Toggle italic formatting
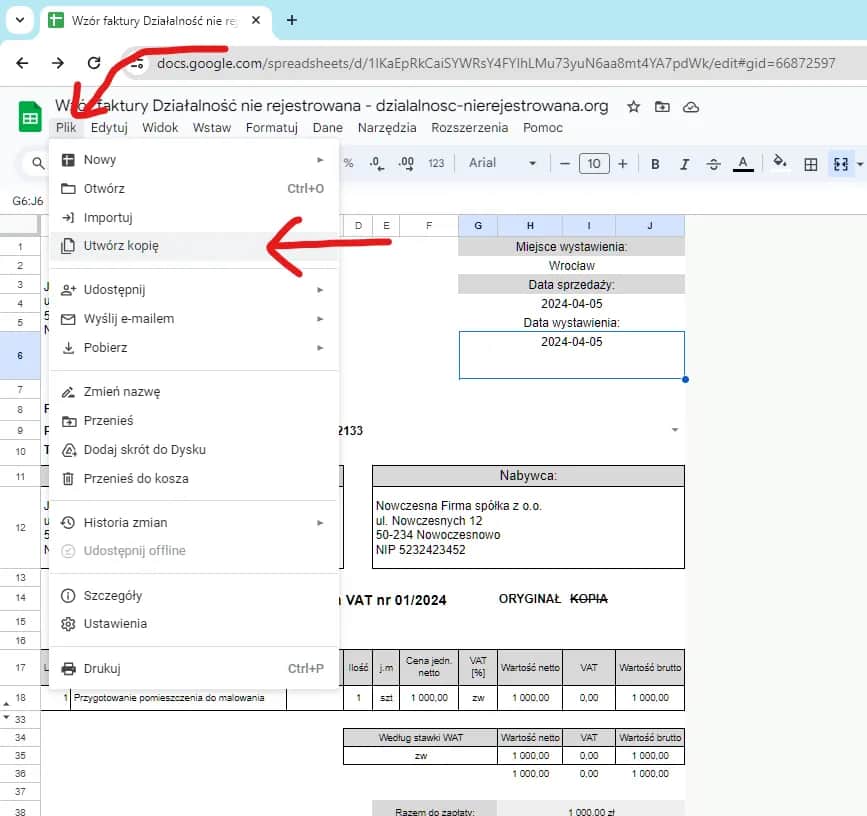 (684, 164)
